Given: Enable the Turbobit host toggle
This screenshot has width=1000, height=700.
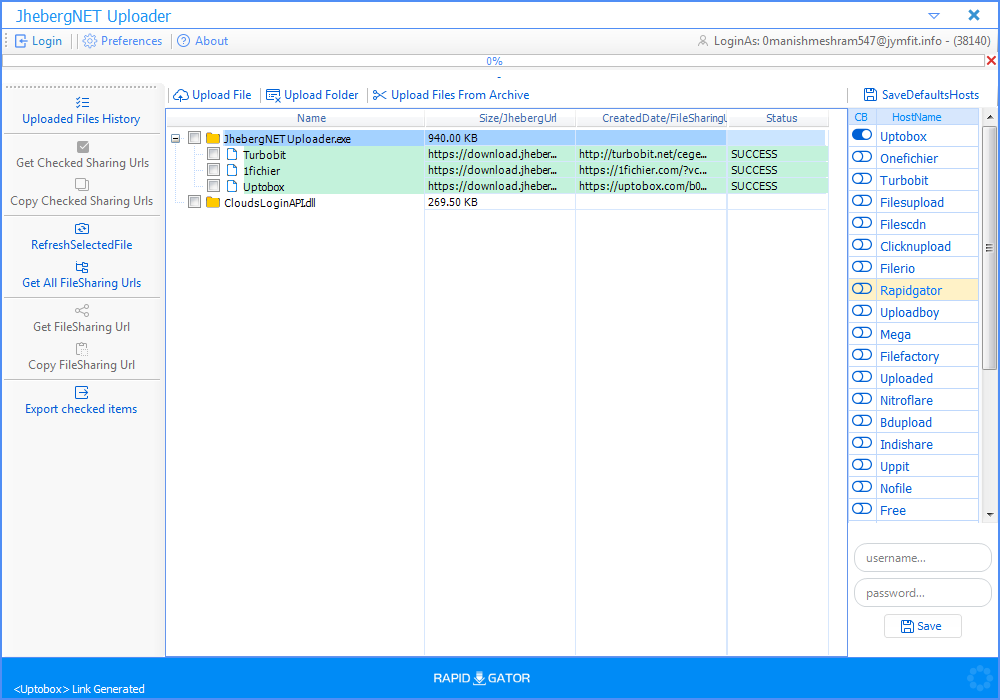Looking at the screenshot, I should coord(862,179).
